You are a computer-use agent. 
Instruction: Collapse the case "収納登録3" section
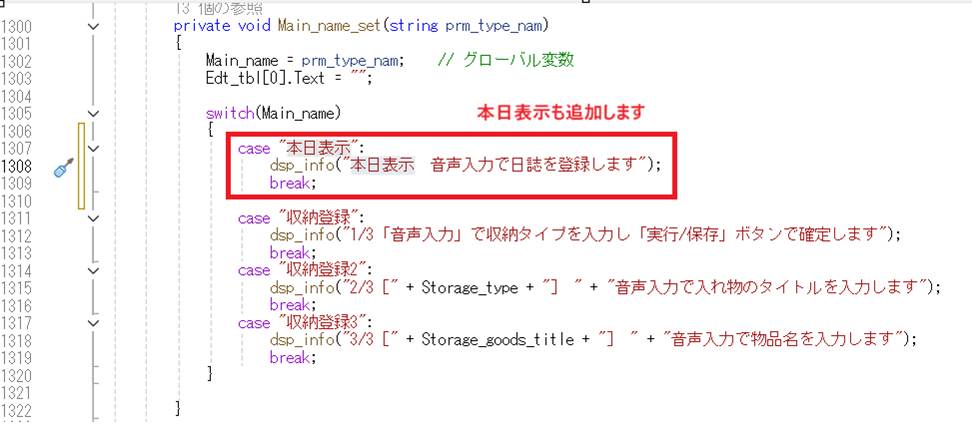click(94, 322)
